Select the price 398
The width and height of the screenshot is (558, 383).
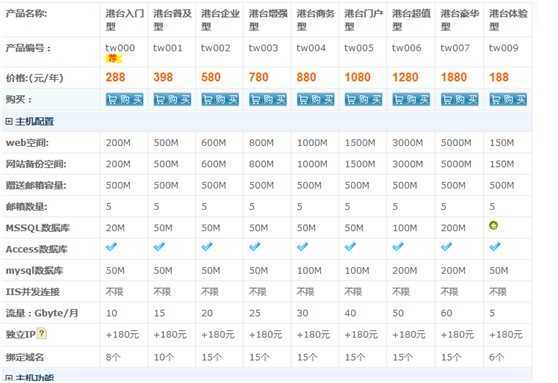click(163, 77)
